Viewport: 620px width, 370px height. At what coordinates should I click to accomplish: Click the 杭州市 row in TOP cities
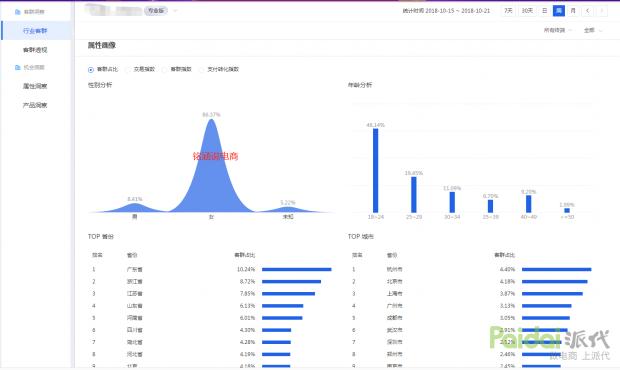pyautogui.click(x=471, y=270)
